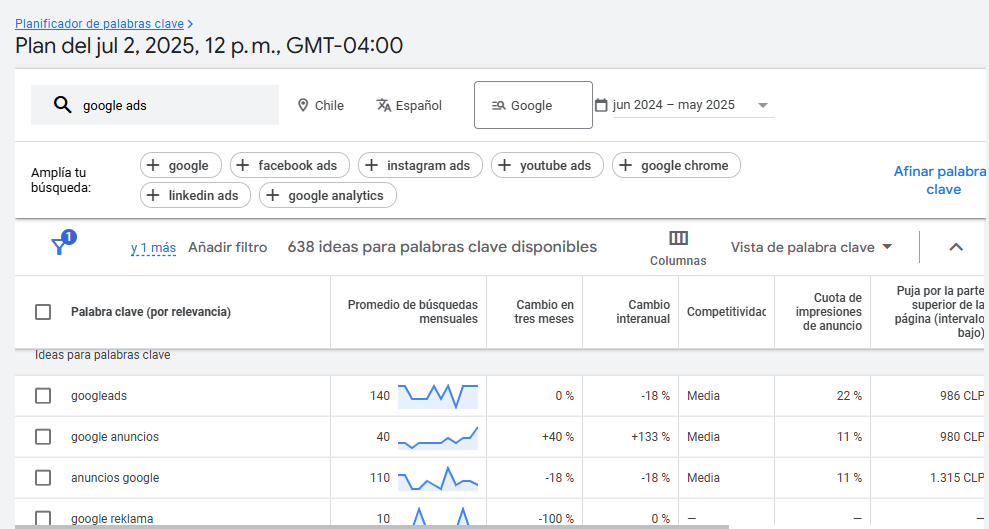
Task: Click the 'google ads' search input field
Action: tap(170, 105)
